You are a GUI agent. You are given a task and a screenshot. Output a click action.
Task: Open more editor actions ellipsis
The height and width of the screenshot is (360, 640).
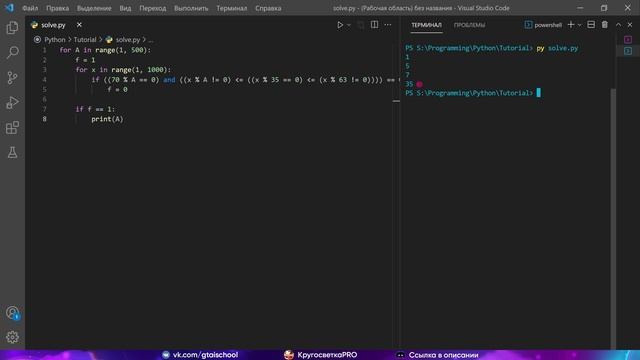point(388,25)
